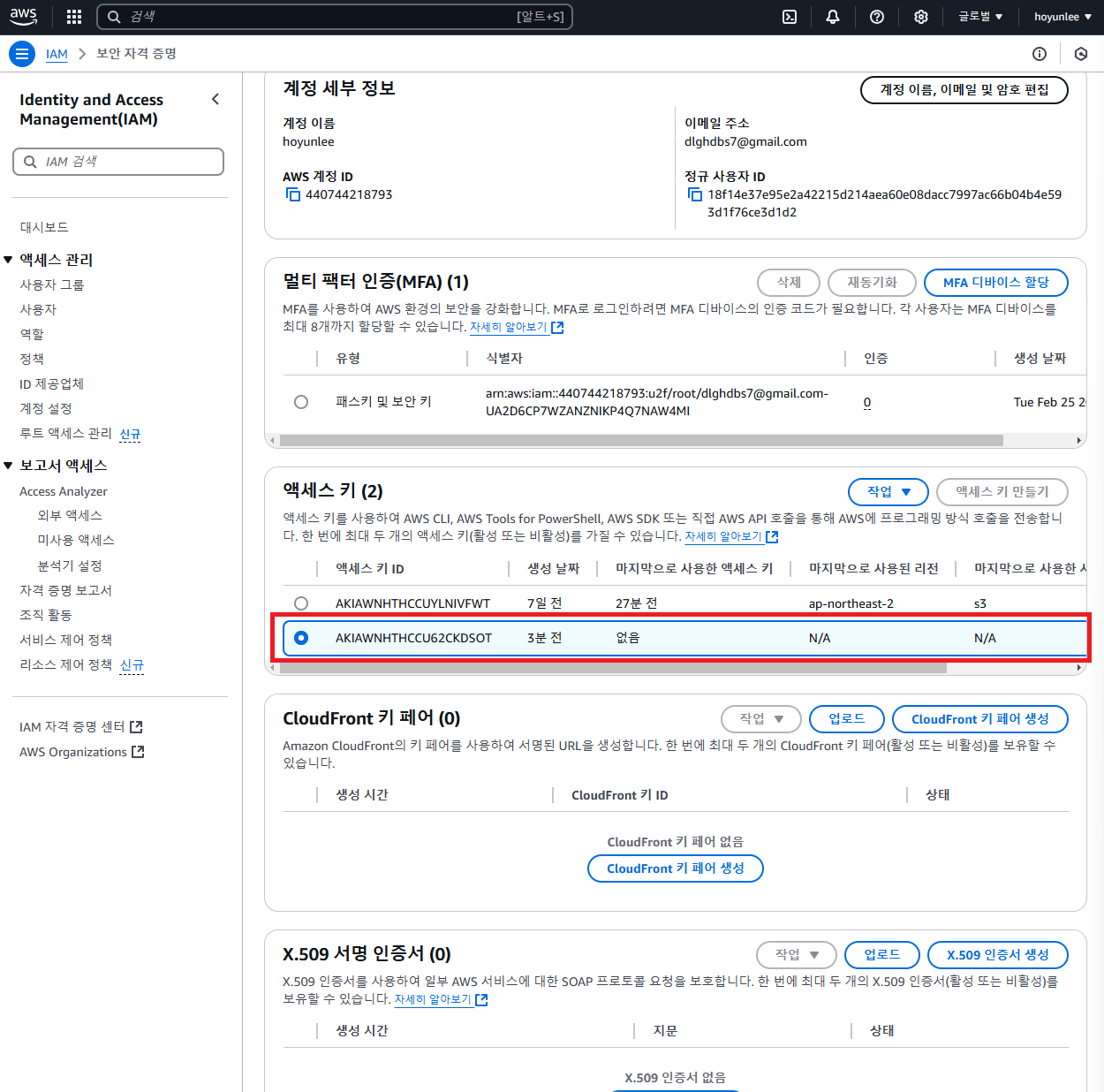Click the 생성 날짜 access key column header

554,569
